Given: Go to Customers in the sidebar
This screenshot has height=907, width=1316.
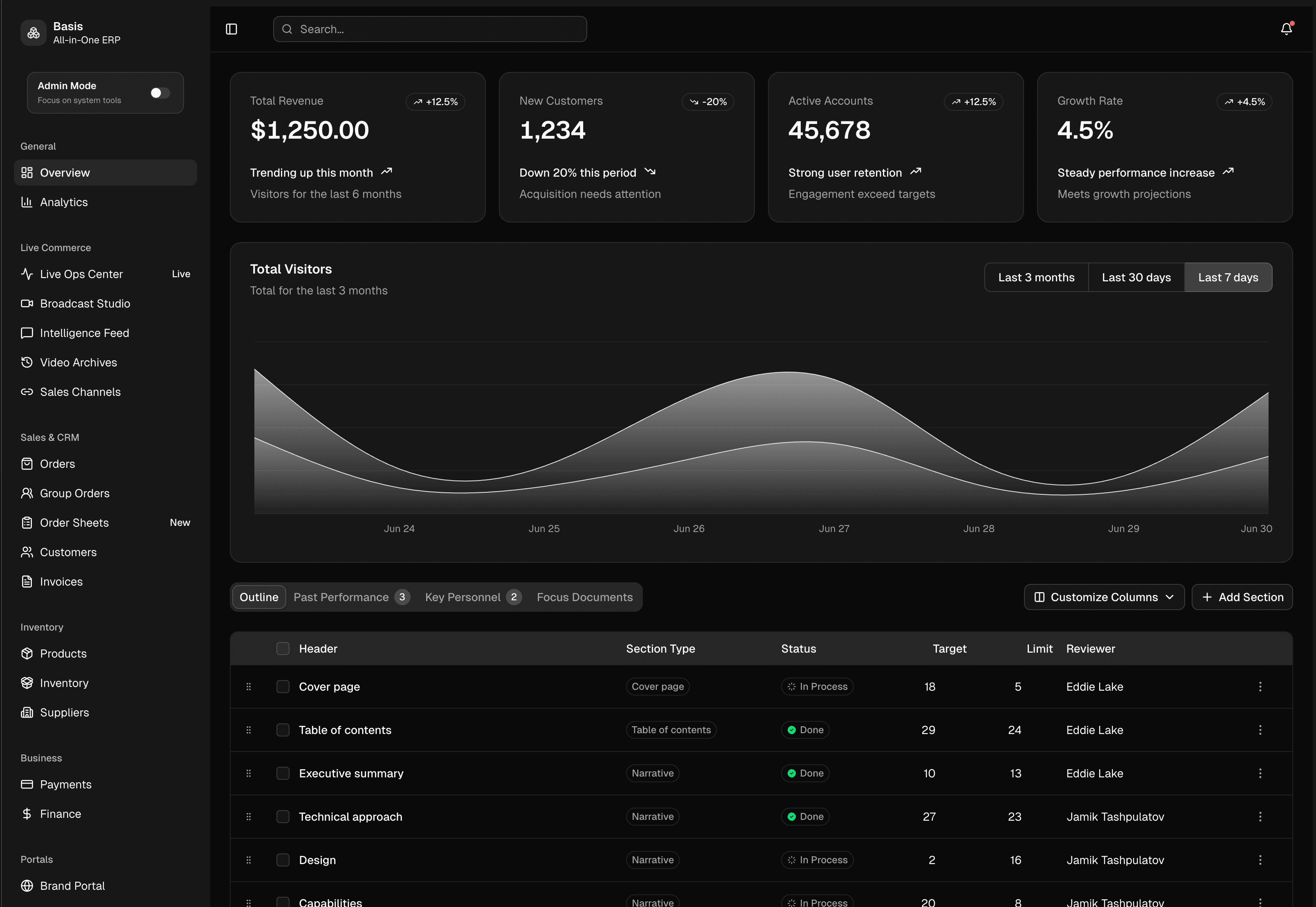Looking at the screenshot, I should click(x=105, y=552).
